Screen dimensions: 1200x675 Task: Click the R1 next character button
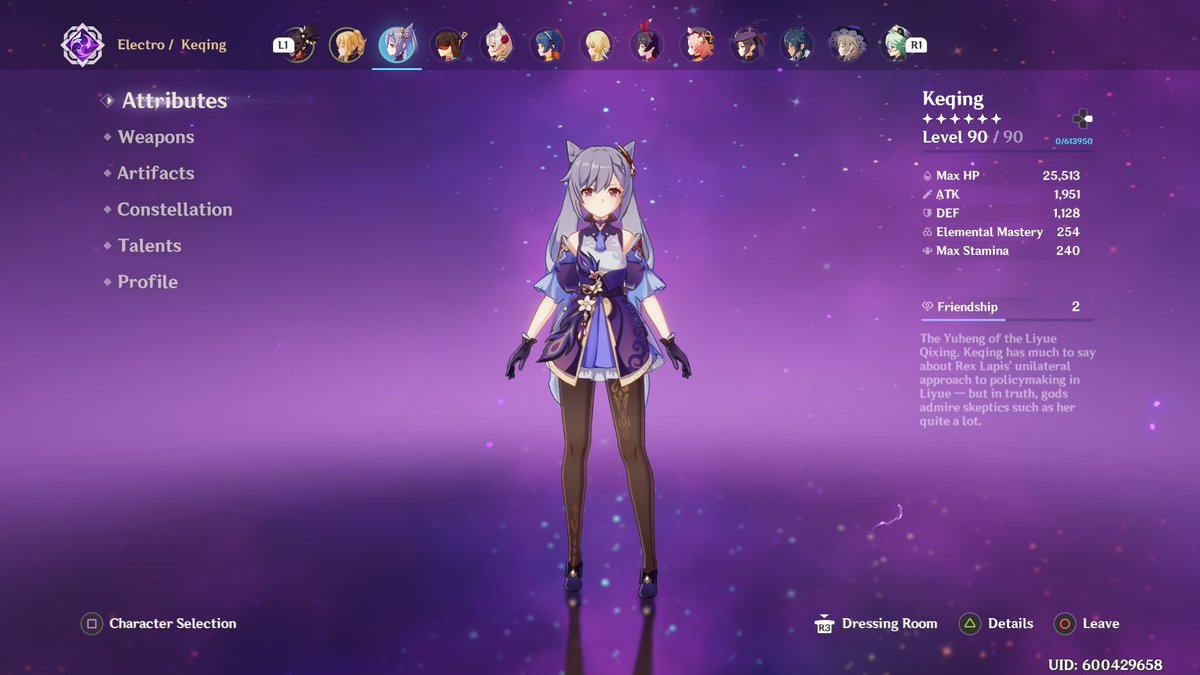coord(915,45)
